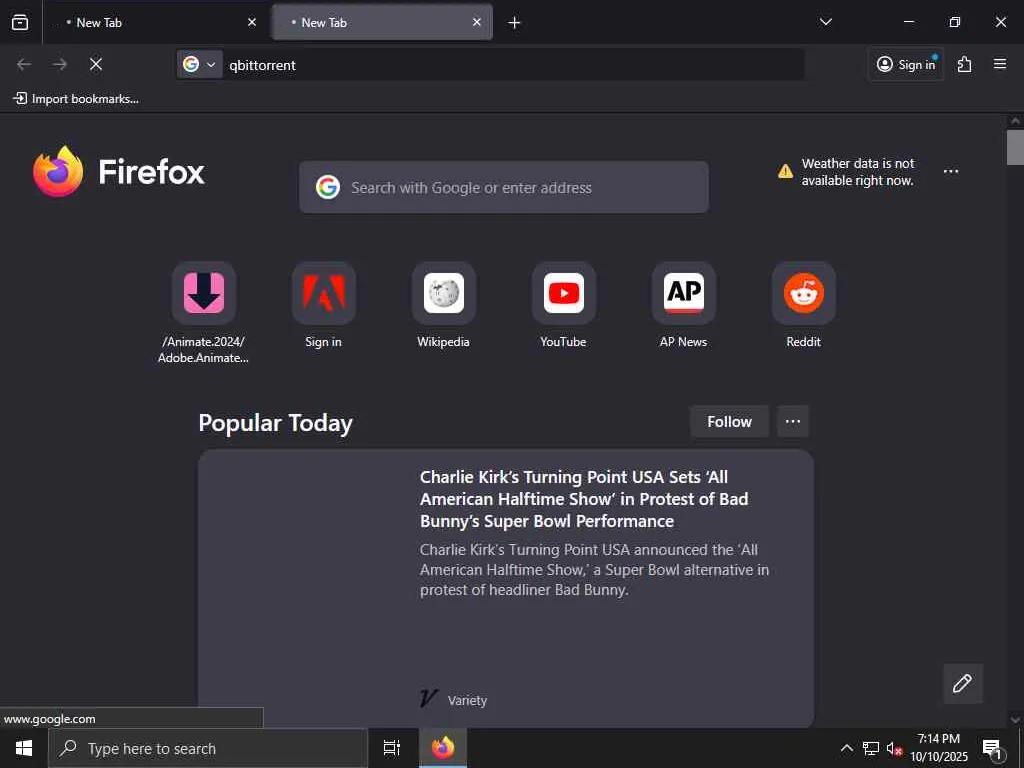Close the first New Tab
The height and width of the screenshot is (768, 1024).
[x=252, y=22]
